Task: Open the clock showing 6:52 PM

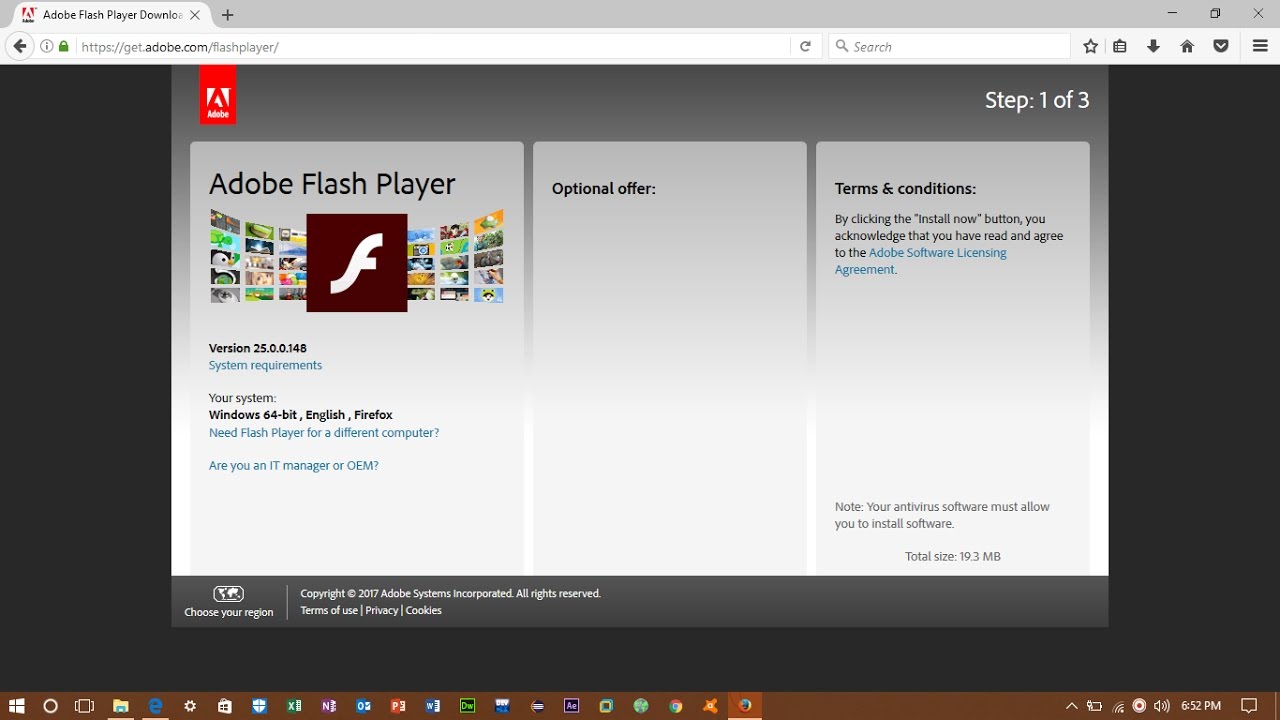Action: (1200, 706)
